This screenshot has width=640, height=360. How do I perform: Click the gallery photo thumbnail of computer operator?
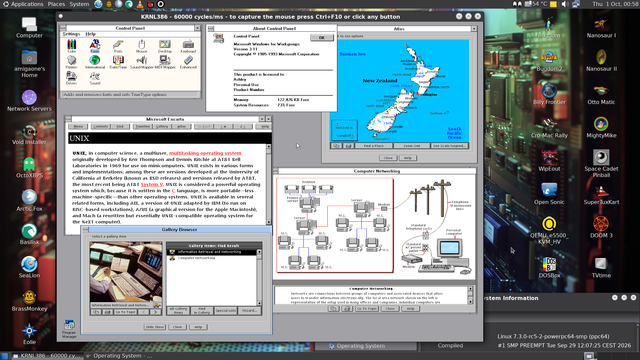coord(126,272)
